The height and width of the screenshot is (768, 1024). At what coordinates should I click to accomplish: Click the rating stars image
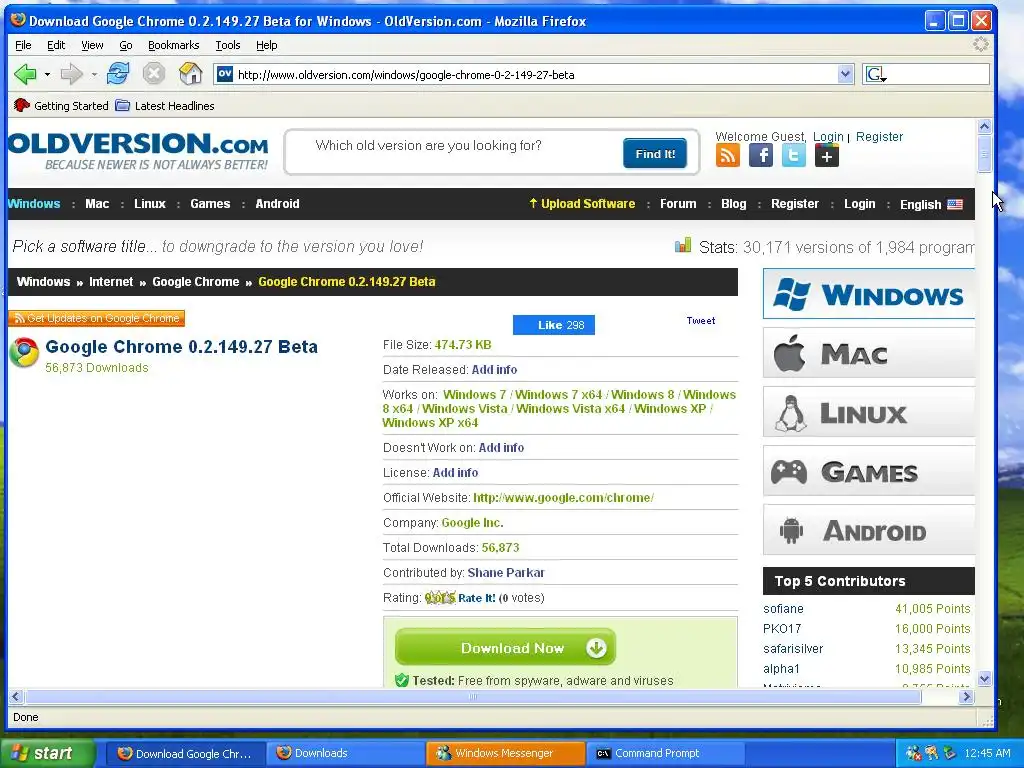[x=440, y=598]
